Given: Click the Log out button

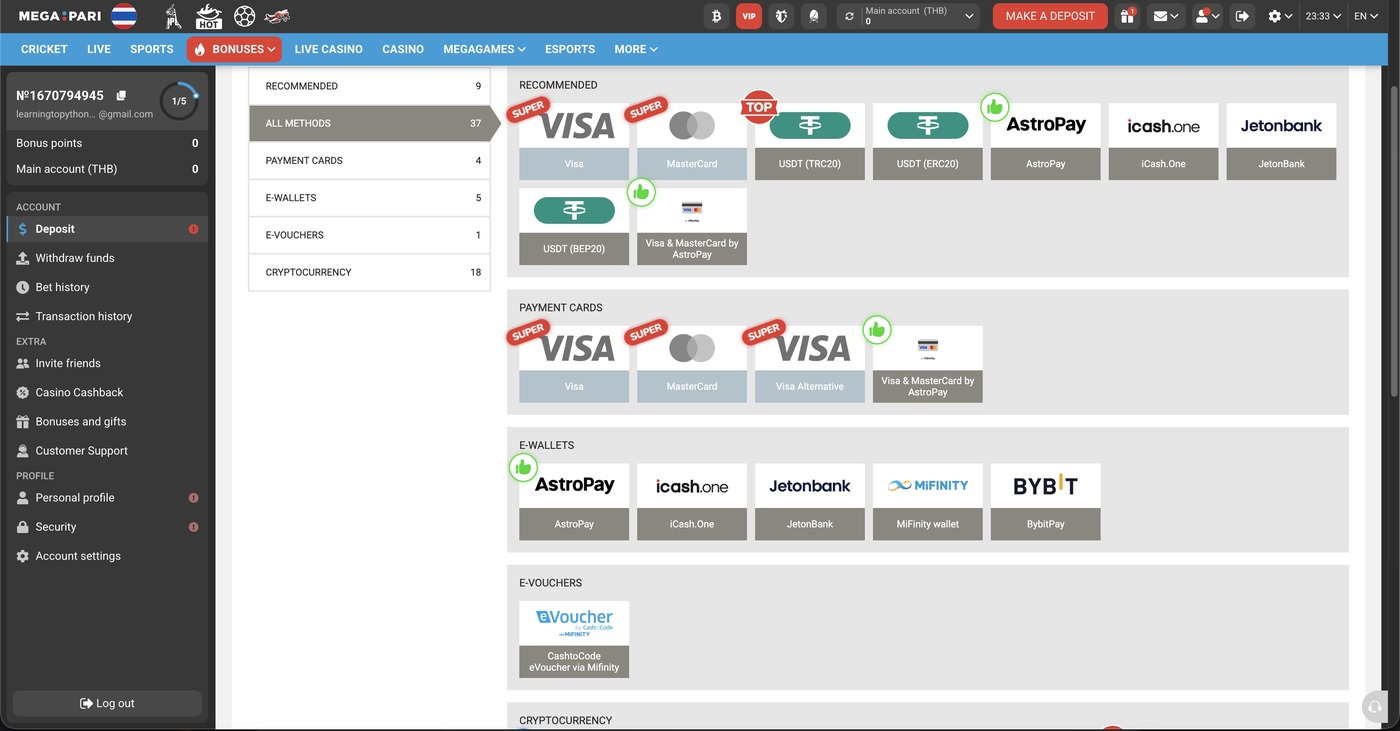Looking at the screenshot, I should click(x=107, y=703).
